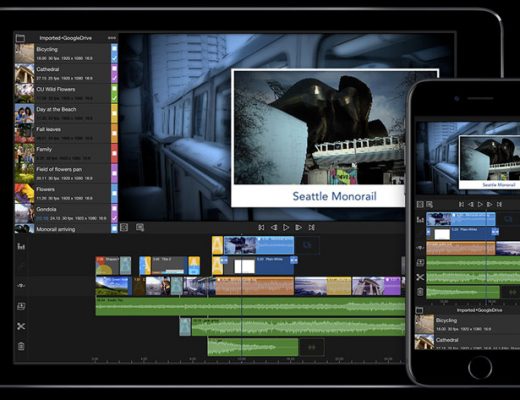Select the short bottom audio clip on iPad
This screenshot has height=400, width=520.
click(253, 347)
